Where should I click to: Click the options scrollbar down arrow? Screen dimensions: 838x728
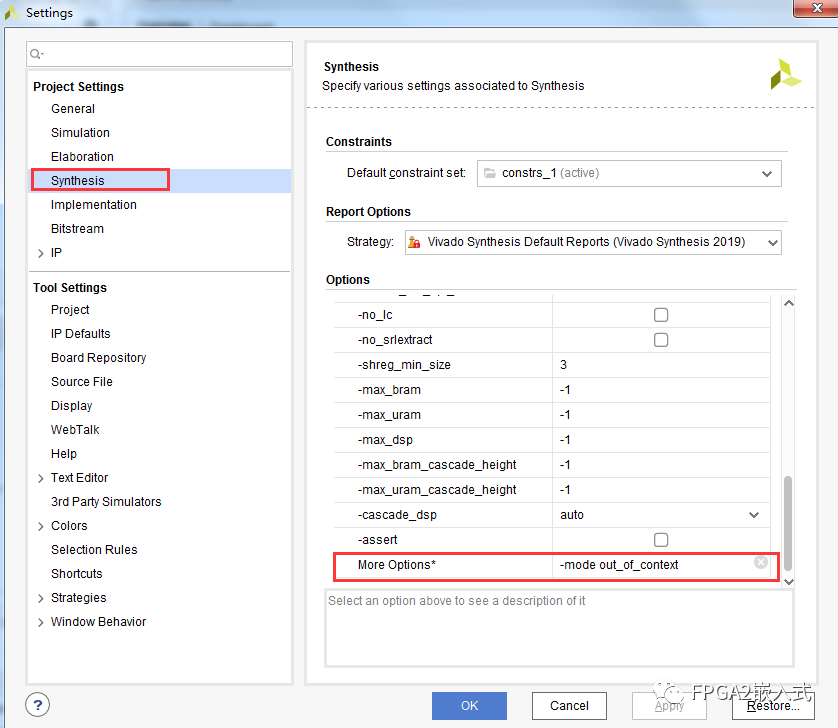click(788, 582)
